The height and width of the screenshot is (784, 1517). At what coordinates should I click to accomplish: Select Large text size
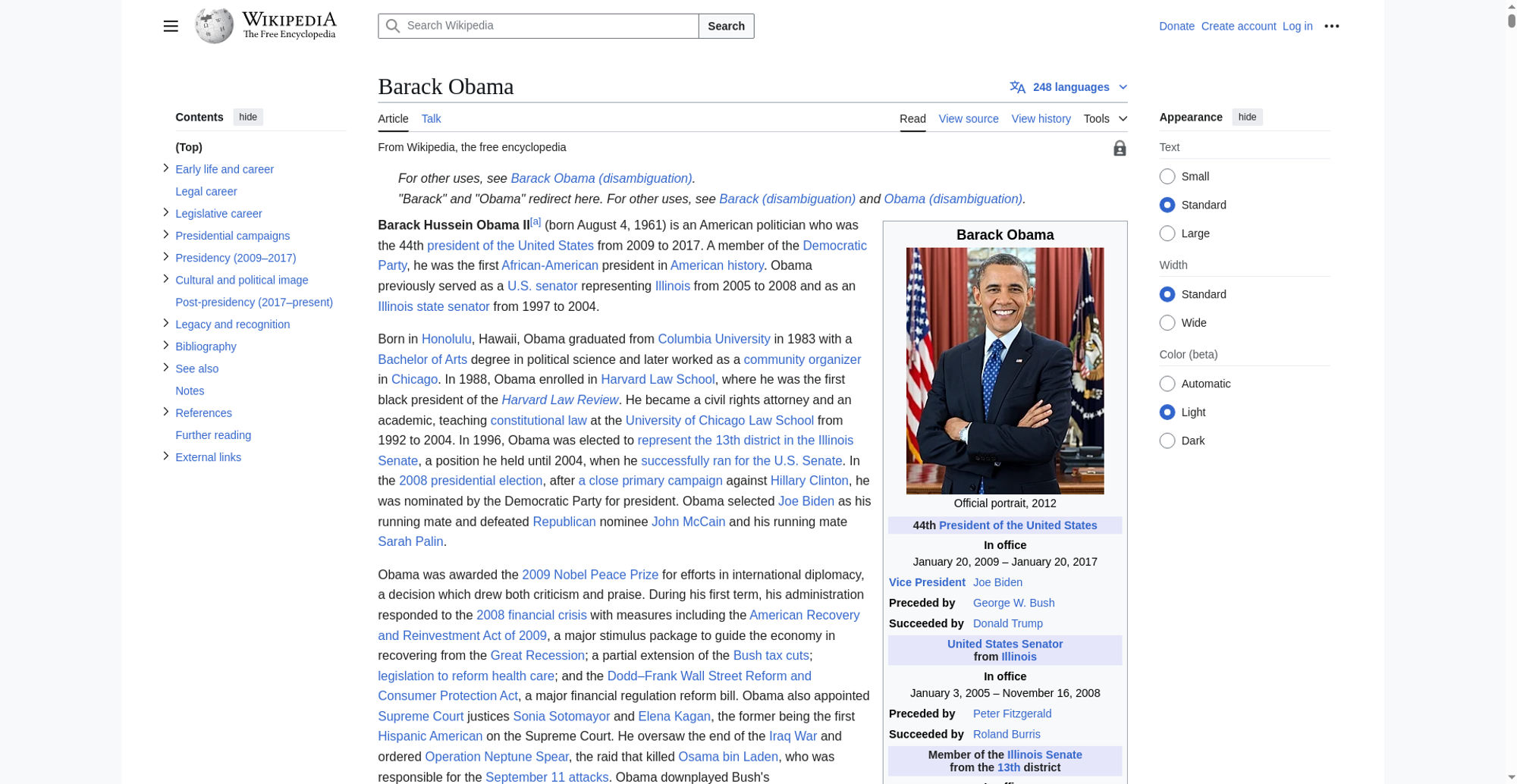[1167, 234]
